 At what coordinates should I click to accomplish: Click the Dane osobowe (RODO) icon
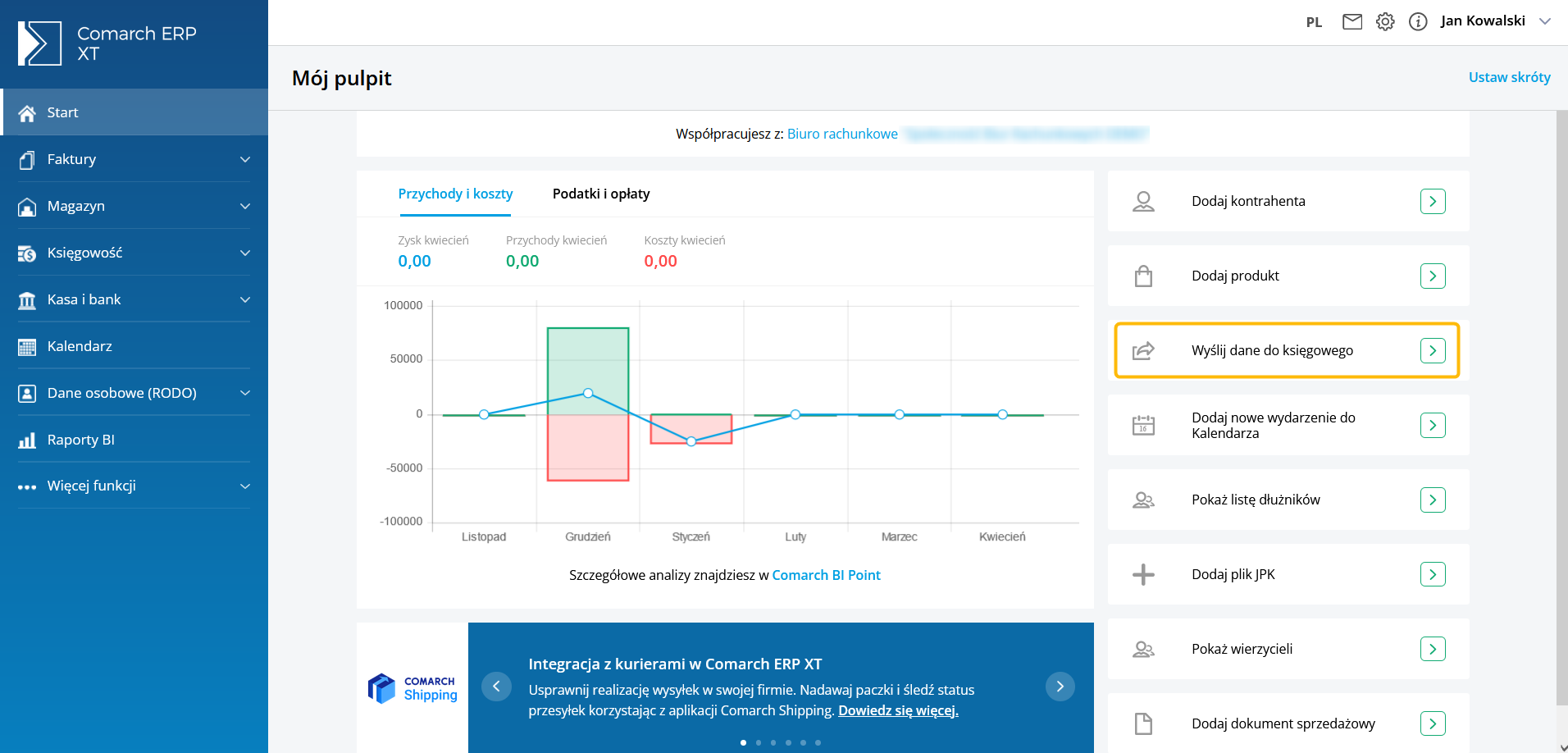(x=27, y=394)
